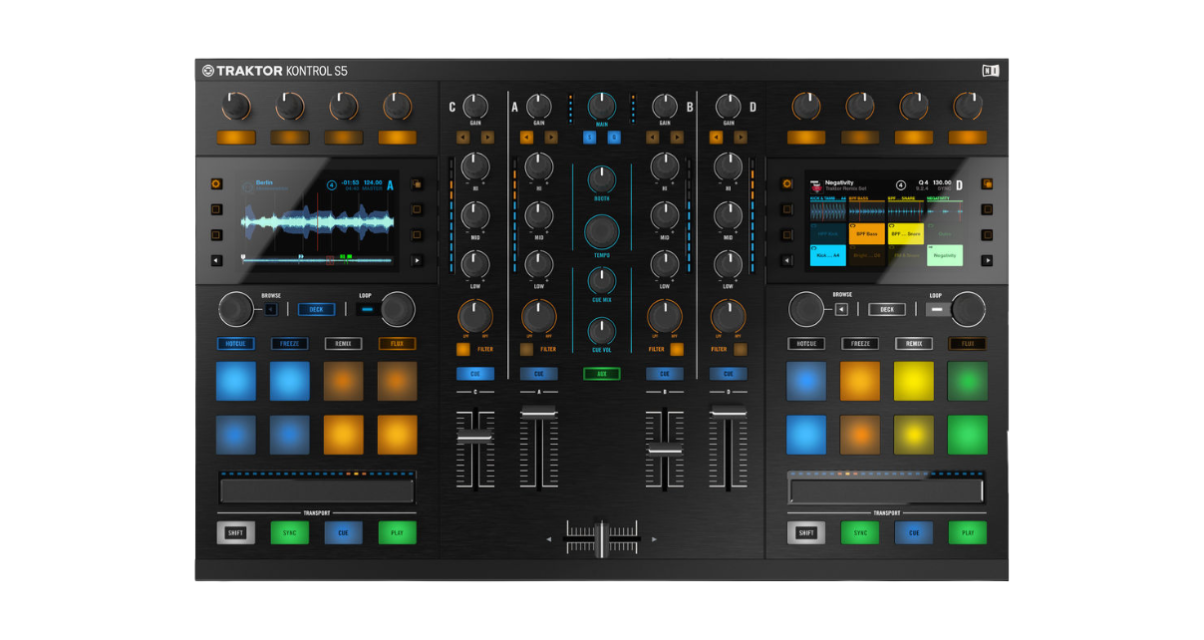This screenshot has height=640, width=1204.
Task: Click the channel A left FX assign arrow
Action: (x=525, y=137)
